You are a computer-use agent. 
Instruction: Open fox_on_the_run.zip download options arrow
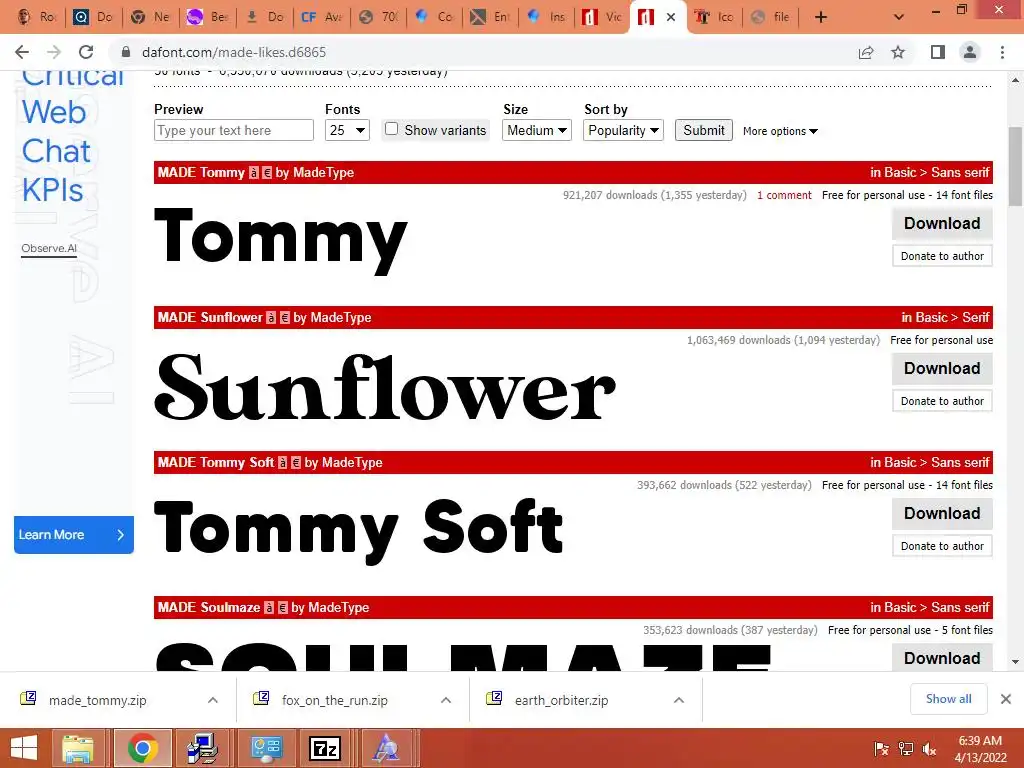coord(446,700)
